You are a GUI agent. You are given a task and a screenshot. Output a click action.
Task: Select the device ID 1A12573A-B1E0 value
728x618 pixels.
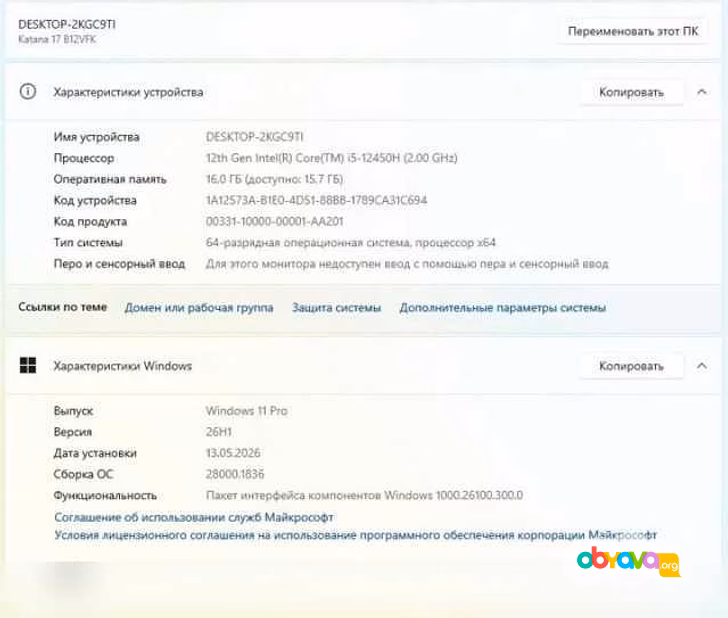pos(316,201)
